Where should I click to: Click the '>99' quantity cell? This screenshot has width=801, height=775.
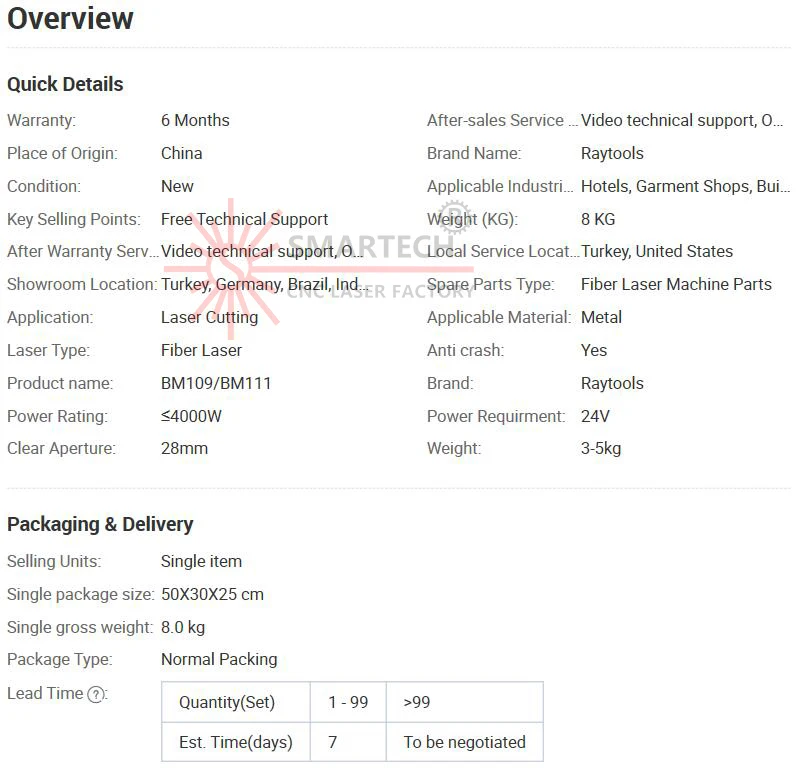(x=464, y=702)
